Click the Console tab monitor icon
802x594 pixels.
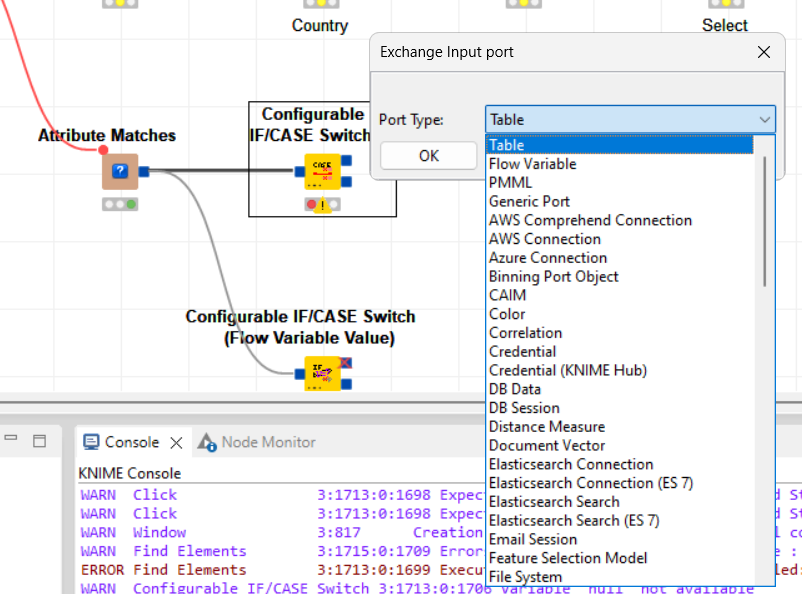[91, 442]
